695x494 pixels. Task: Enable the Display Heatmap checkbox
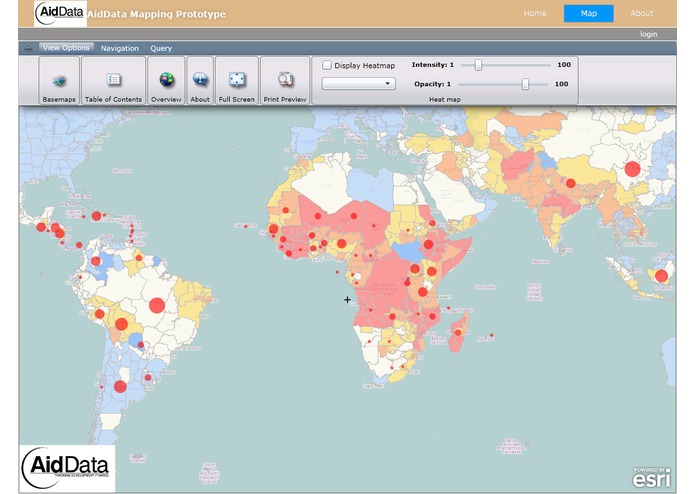(x=327, y=65)
